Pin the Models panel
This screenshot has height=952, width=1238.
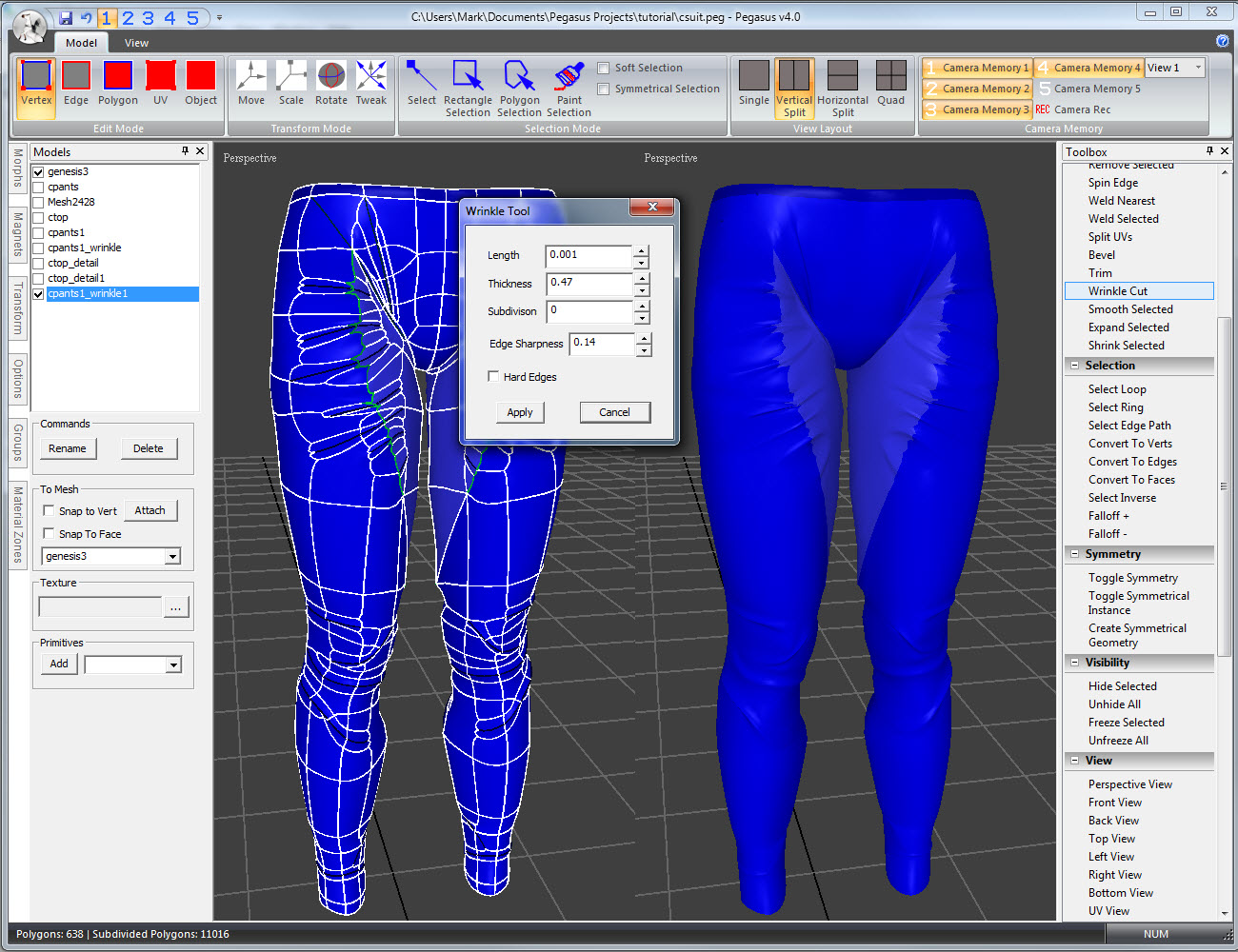pyautogui.click(x=185, y=151)
